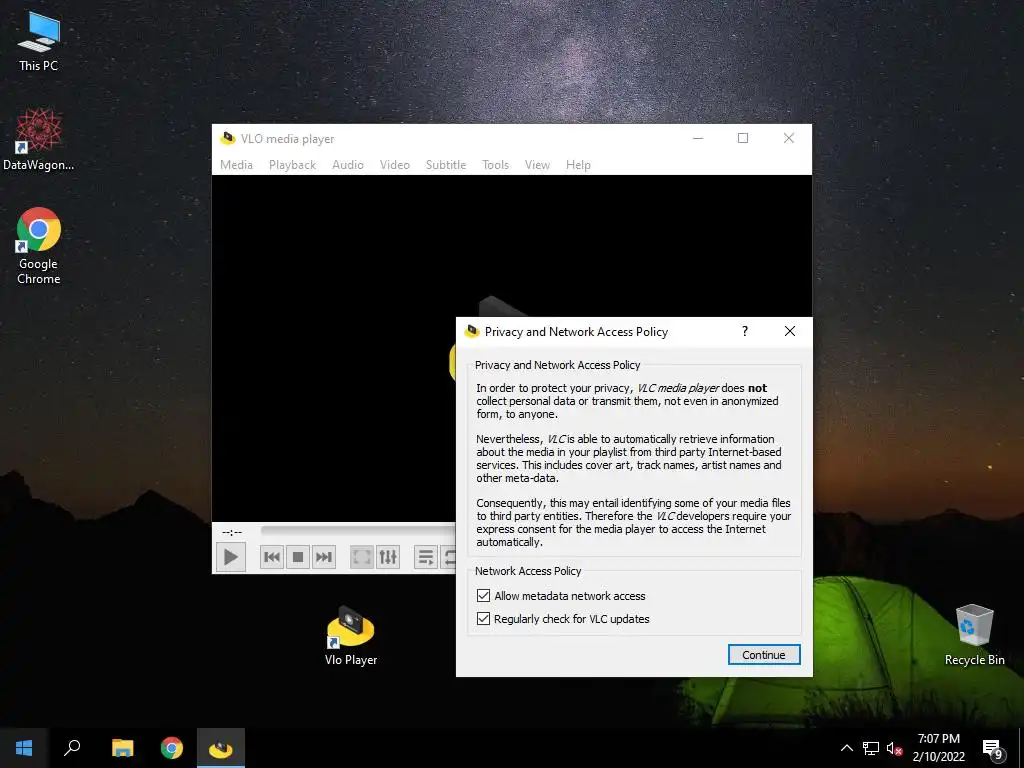Click the Continue button
Screen dimensions: 1024x768
click(x=763, y=655)
